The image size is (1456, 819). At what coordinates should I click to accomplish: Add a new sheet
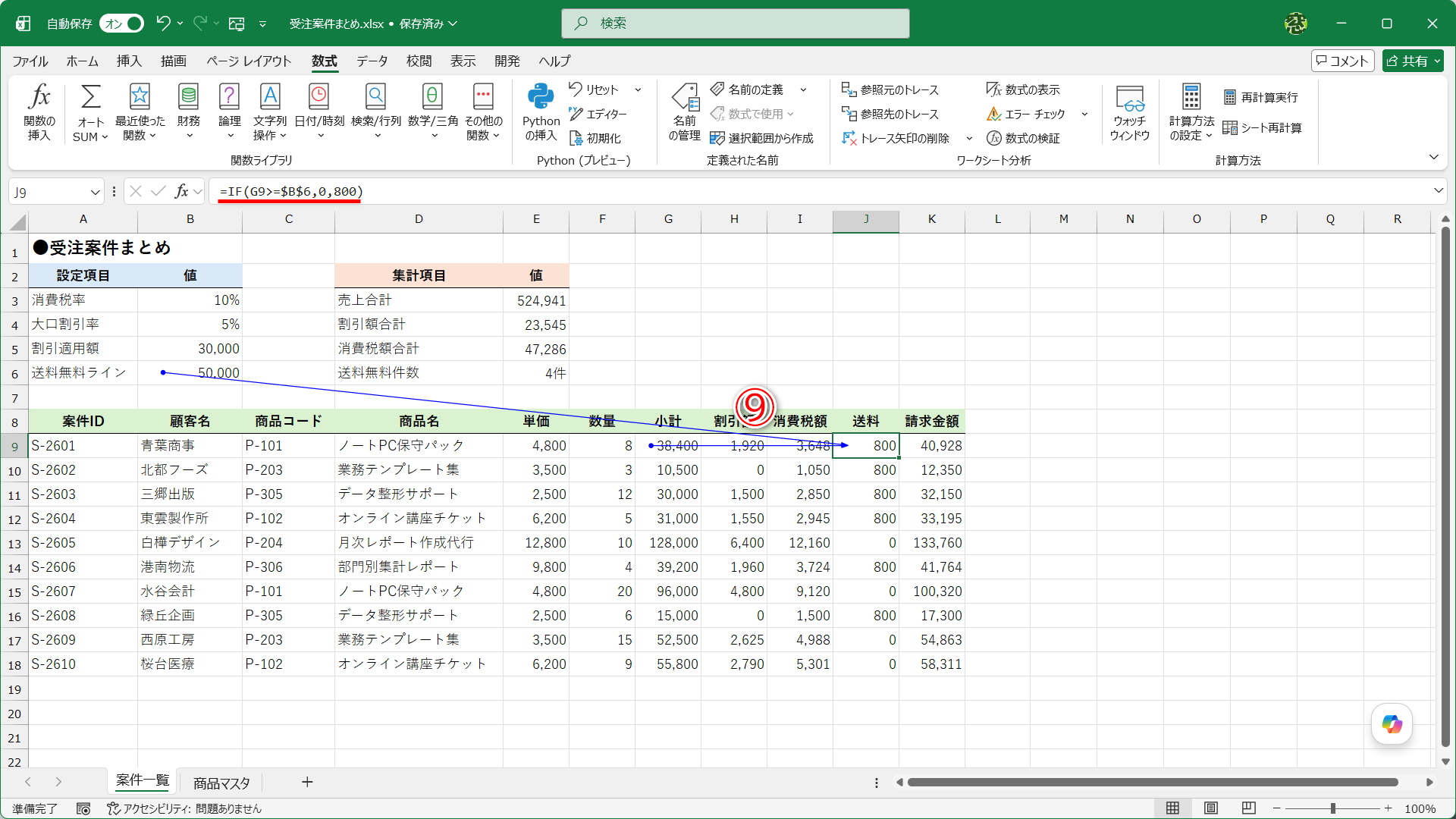click(307, 782)
